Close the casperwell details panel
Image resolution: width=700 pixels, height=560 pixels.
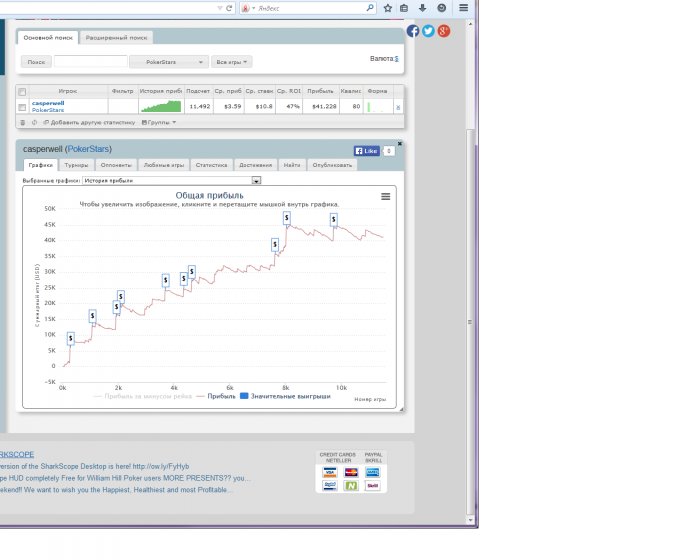click(400, 144)
